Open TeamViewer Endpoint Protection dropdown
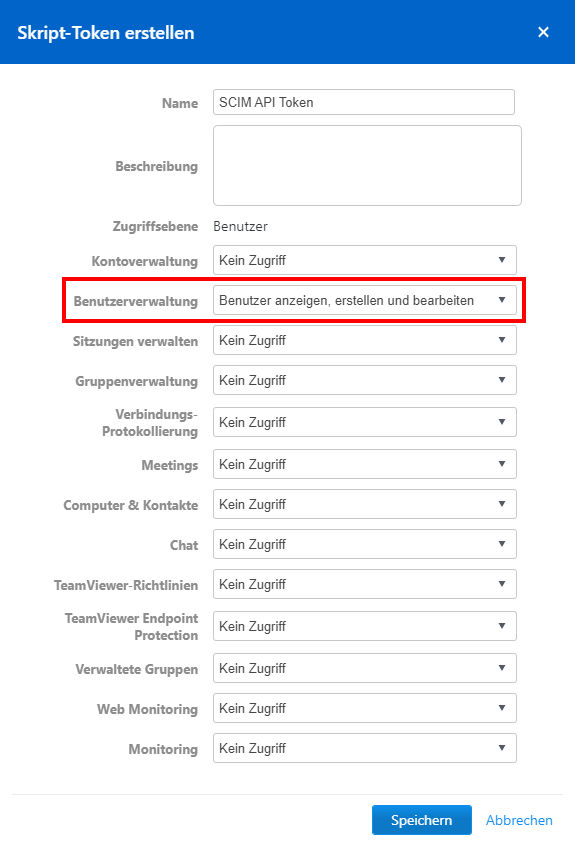 (365, 626)
